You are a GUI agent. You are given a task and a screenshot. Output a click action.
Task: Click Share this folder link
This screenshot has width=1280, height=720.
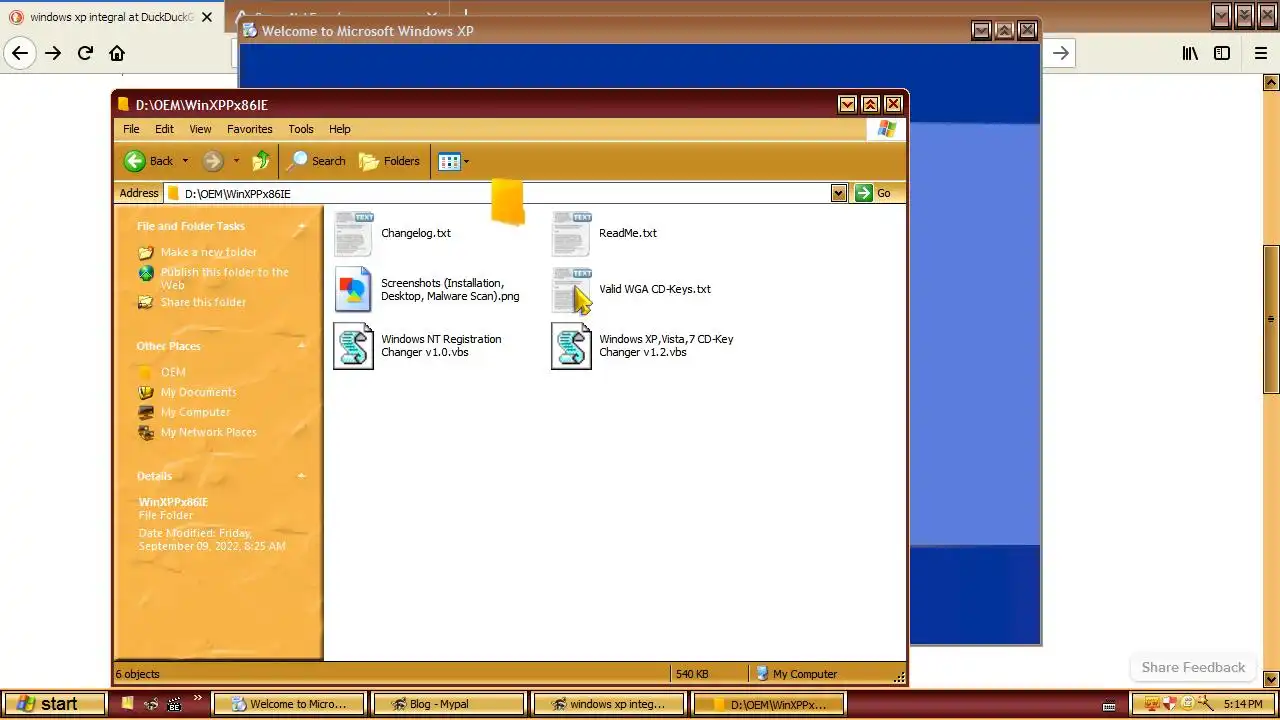[203, 302]
